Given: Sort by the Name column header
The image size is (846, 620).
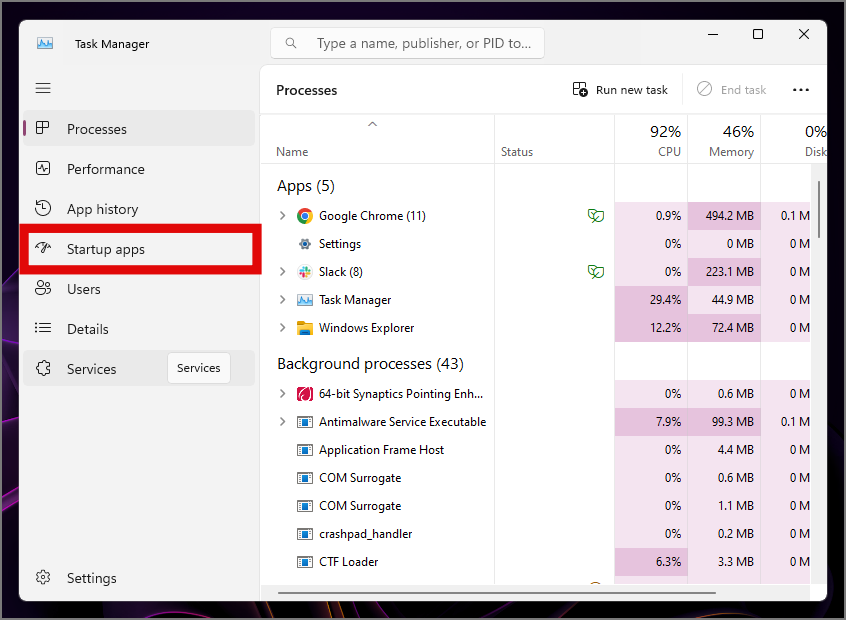Looking at the screenshot, I should pyautogui.click(x=377, y=139).
